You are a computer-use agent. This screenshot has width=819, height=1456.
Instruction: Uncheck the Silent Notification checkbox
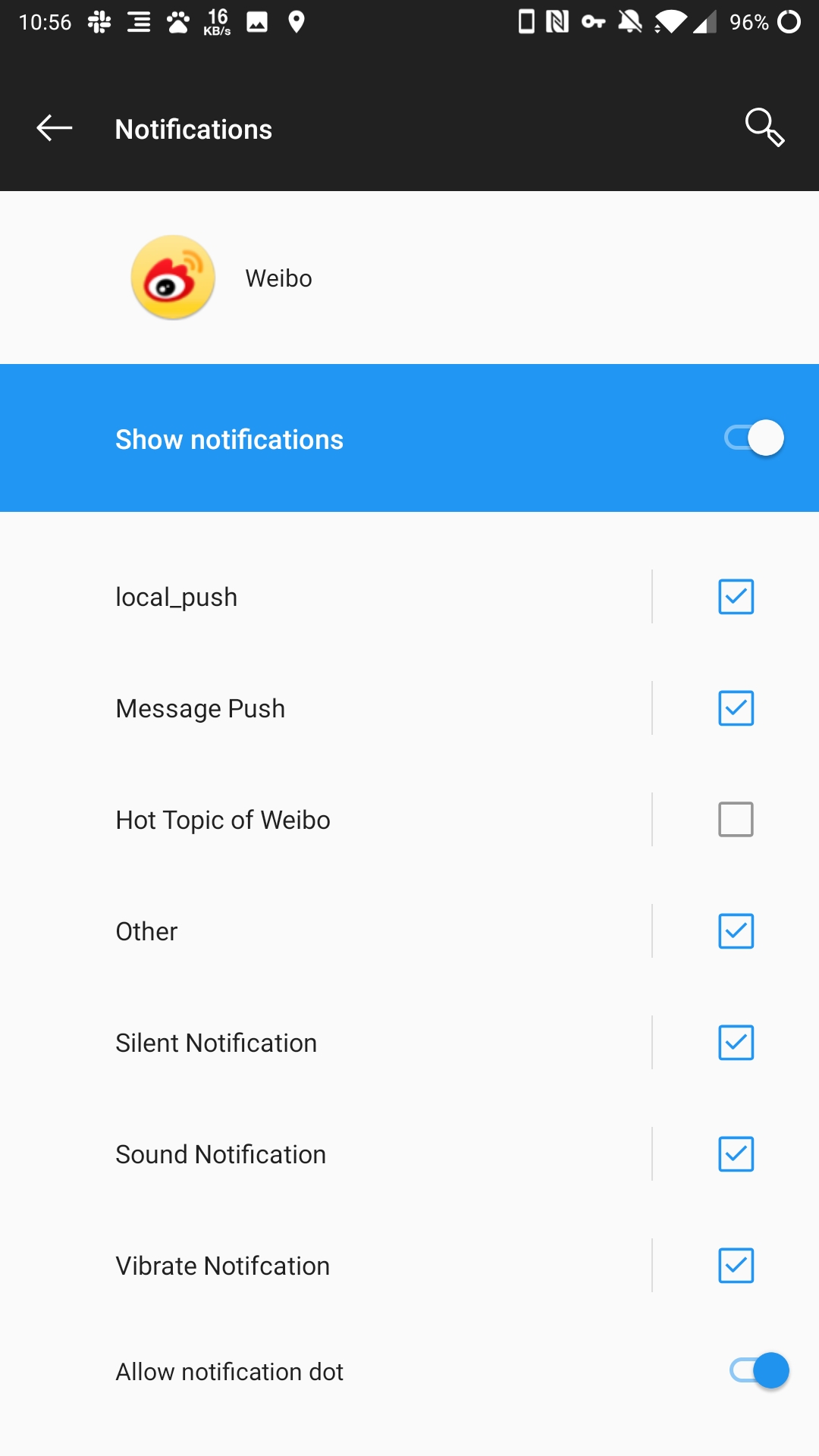pos(736,1043)
